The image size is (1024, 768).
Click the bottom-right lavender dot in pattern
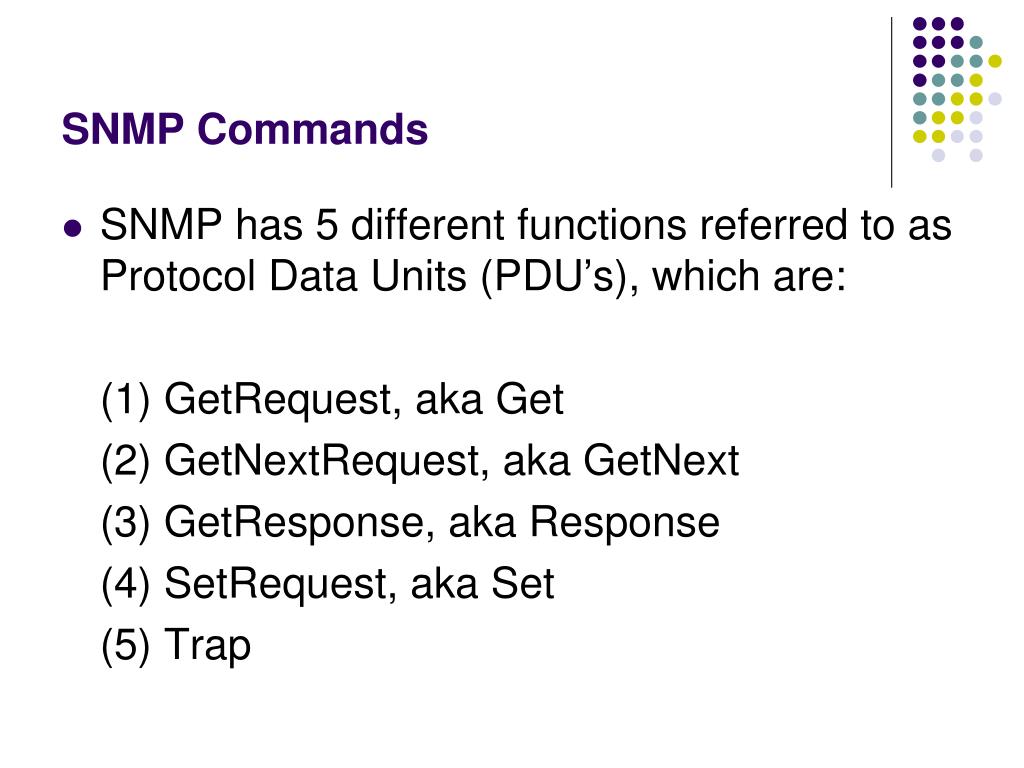[976, 155]
